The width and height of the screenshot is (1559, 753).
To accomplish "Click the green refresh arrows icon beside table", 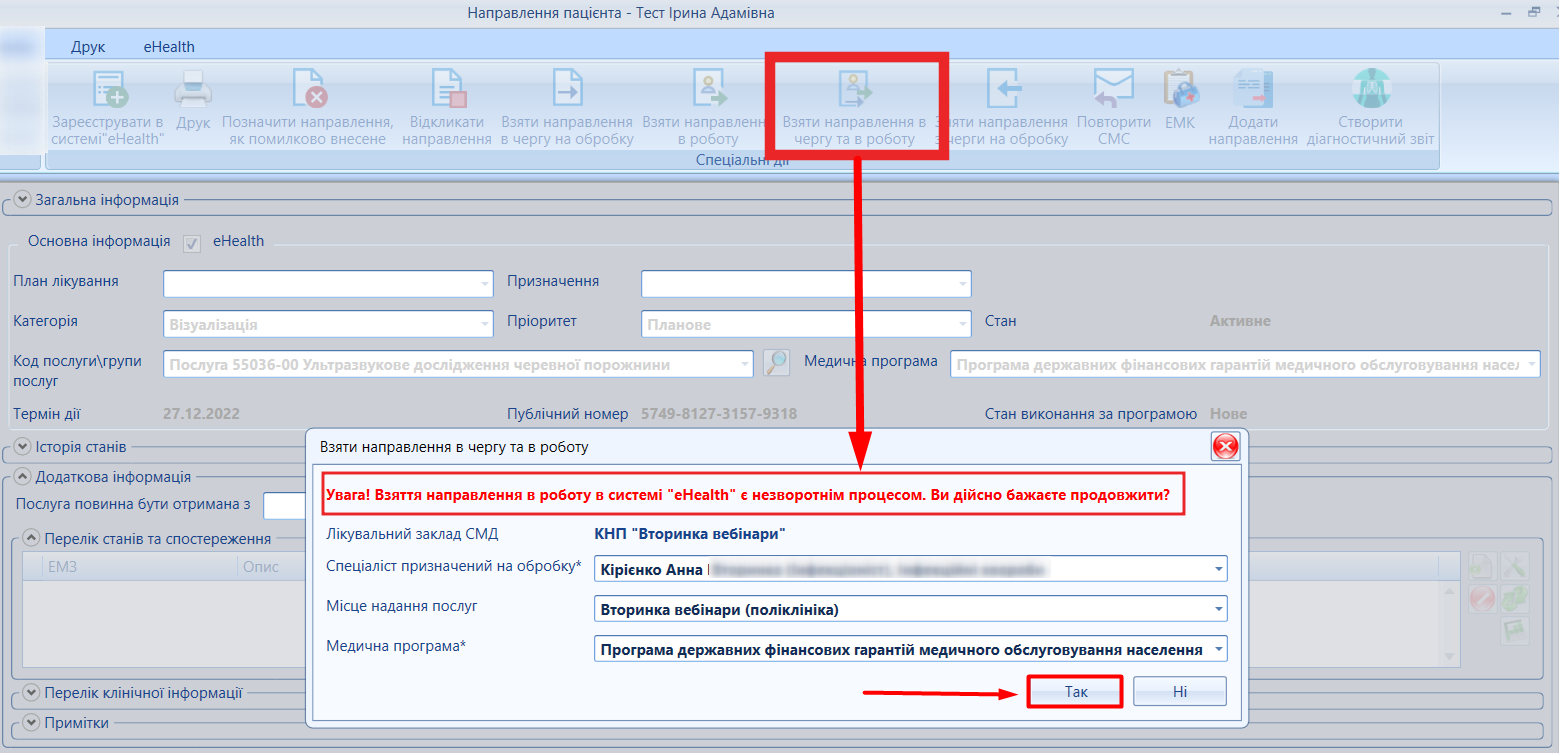I will point(1516,598).
